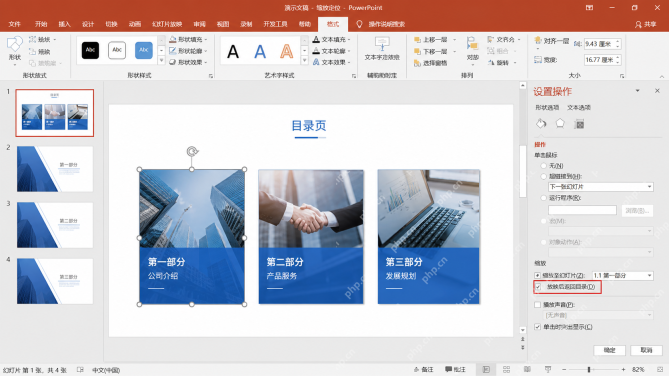The height and width of the screenshot is (376, 669).
Task: Open the 1.1 第一部分 slide dropdown
Action: 622,276
